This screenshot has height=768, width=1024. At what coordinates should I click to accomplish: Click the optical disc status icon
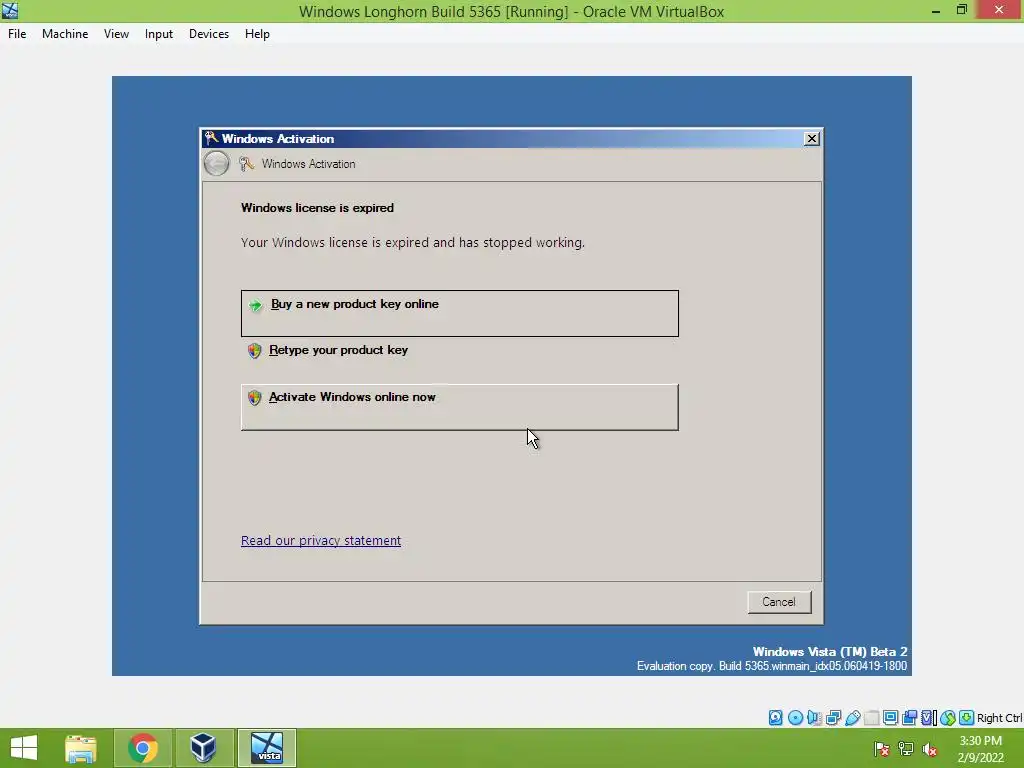[795, 718]
